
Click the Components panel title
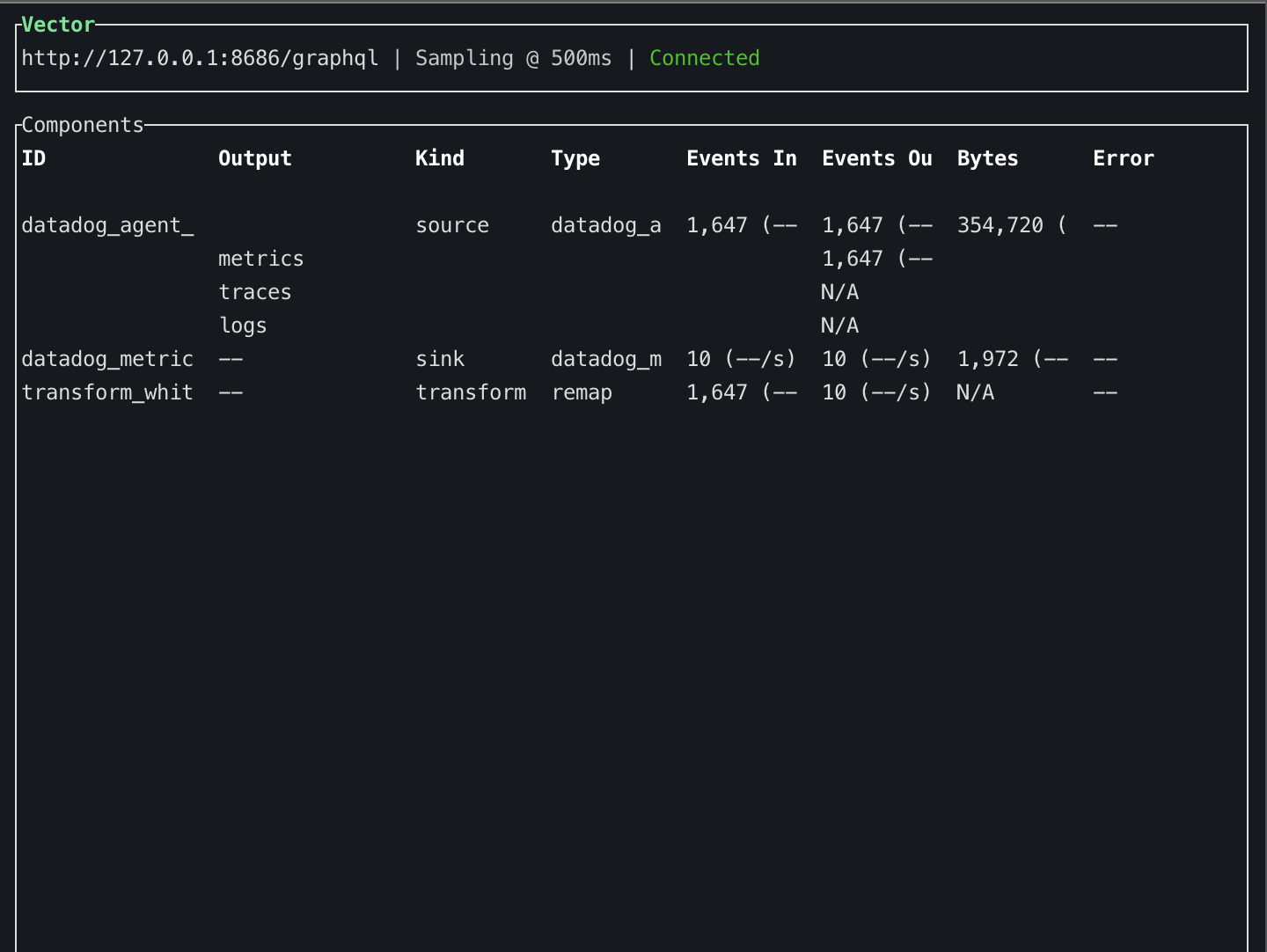[83, 125]
